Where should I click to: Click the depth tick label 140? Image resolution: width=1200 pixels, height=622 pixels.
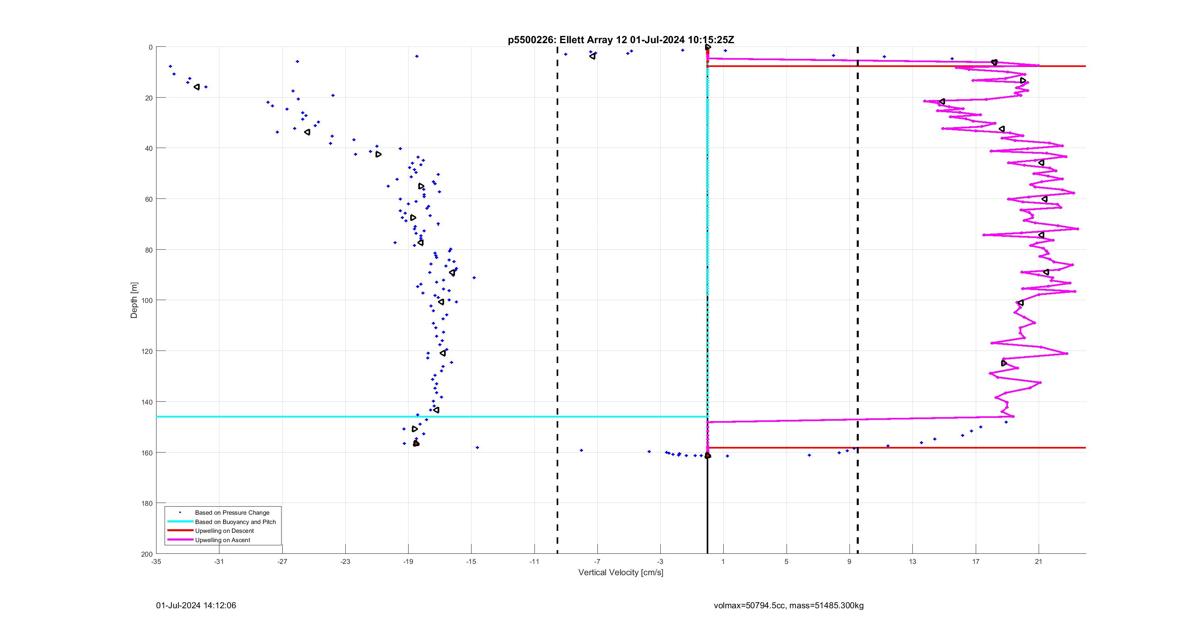click(x=146, y=402)
